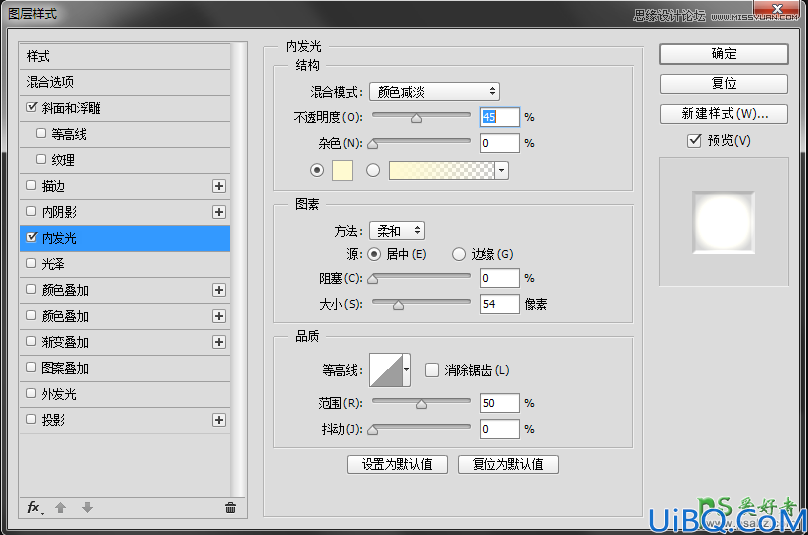Image resolution: width=808 pixels, height=535 pixels.
Task: Focus the 抖动 jitter value field
Action: (499, 429)
